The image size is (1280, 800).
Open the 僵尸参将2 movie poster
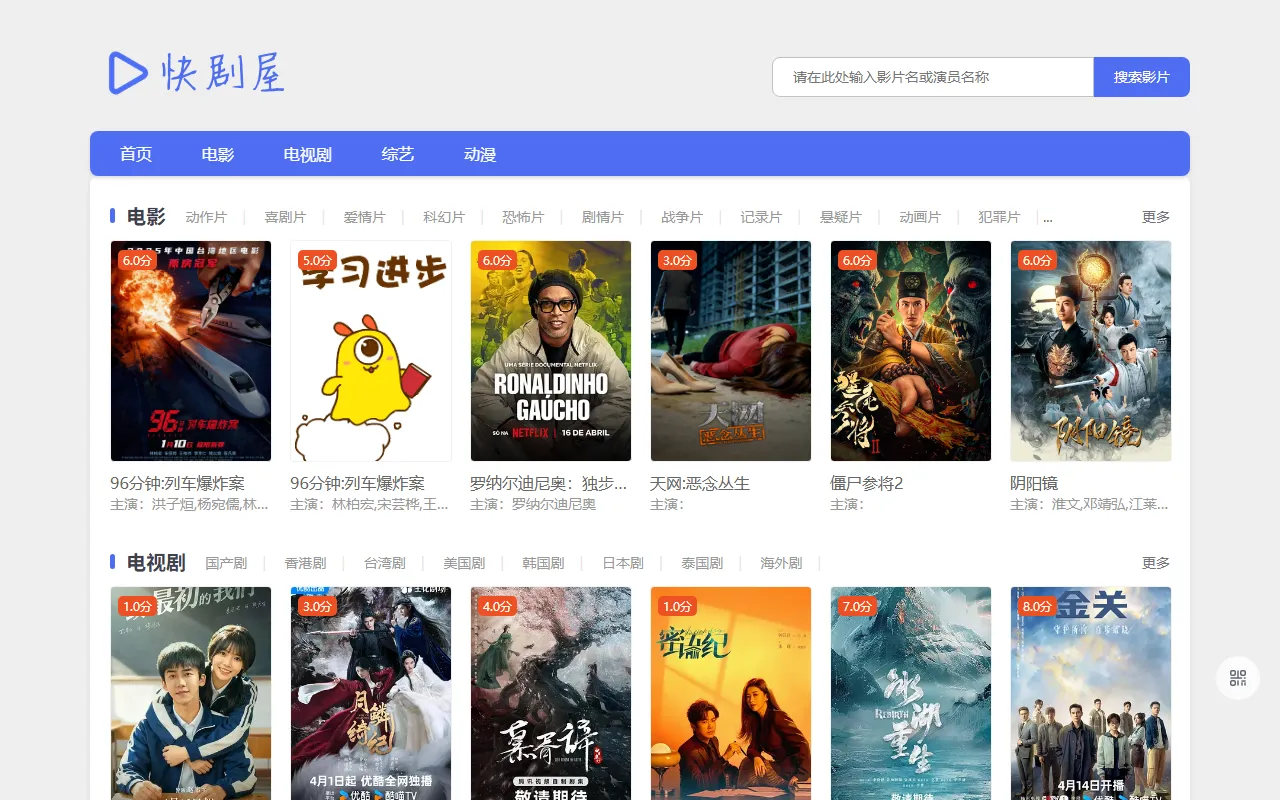(x=911, y=350)
